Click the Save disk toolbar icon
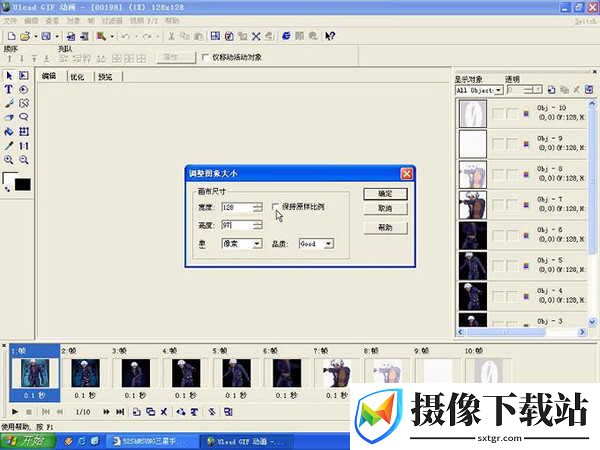Screen dimensions: 600x450 pyautogui.click(x=46, y=36)
